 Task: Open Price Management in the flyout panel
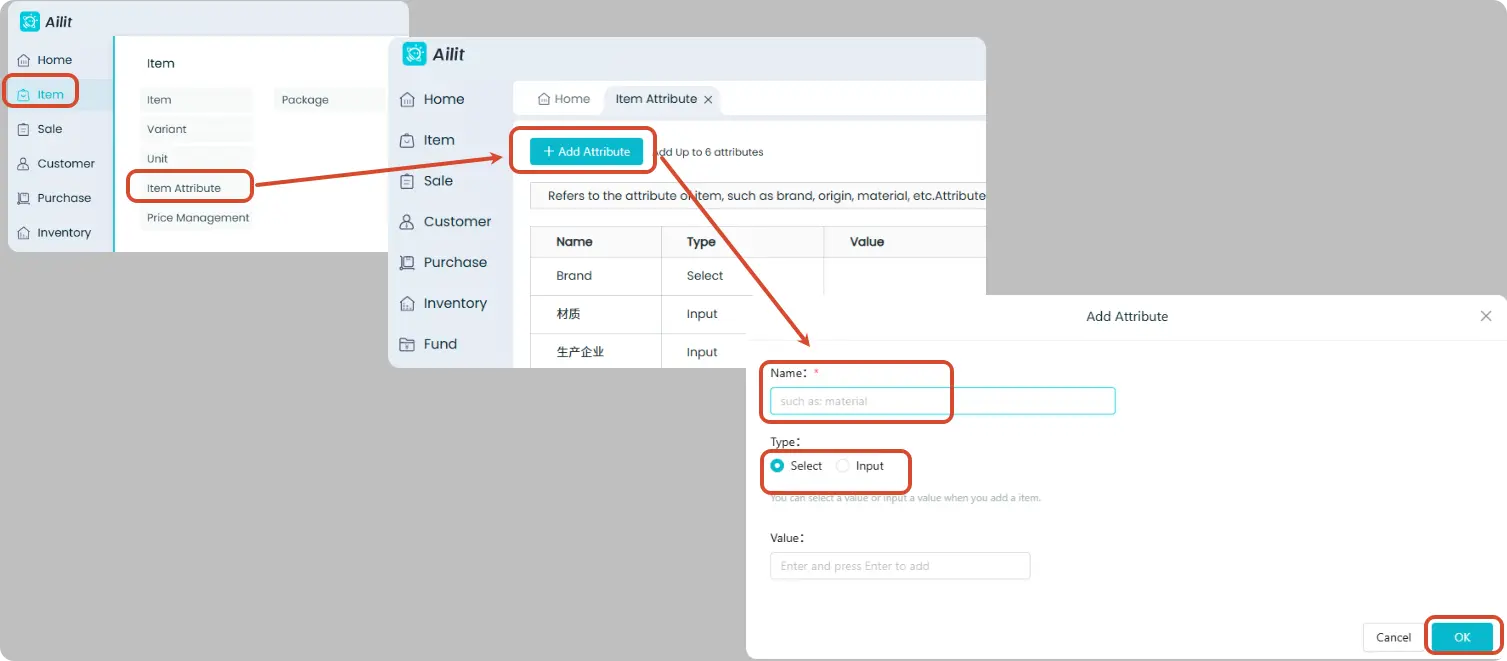tap(196, 218)
